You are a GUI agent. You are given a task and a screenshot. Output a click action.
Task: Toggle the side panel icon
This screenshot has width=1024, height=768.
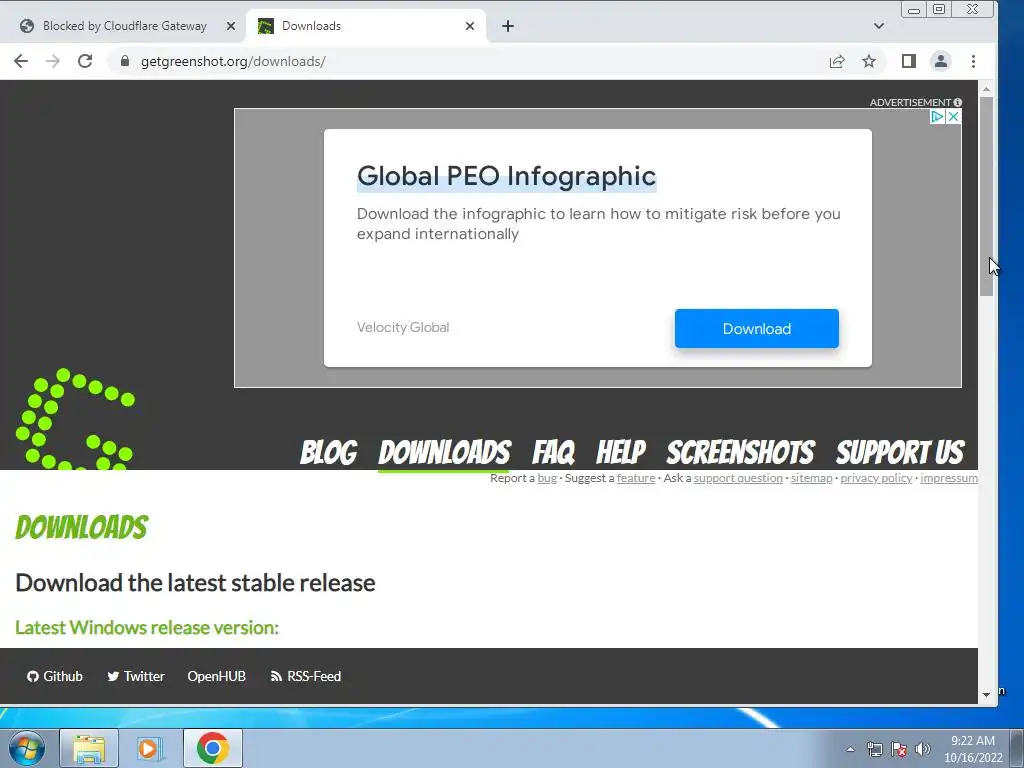(x=908, y=61)
